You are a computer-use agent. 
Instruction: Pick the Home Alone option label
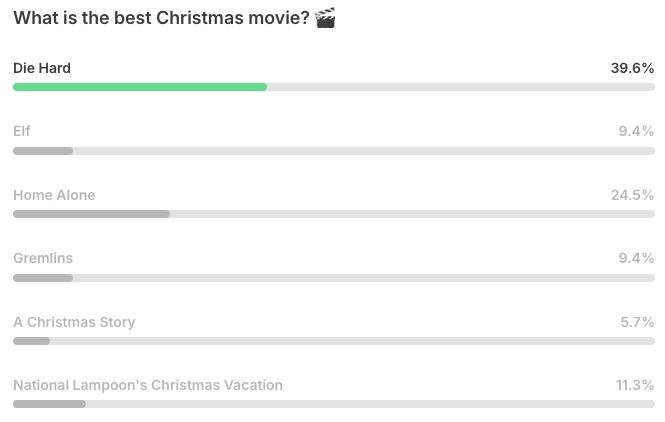(x=54, y=195)
